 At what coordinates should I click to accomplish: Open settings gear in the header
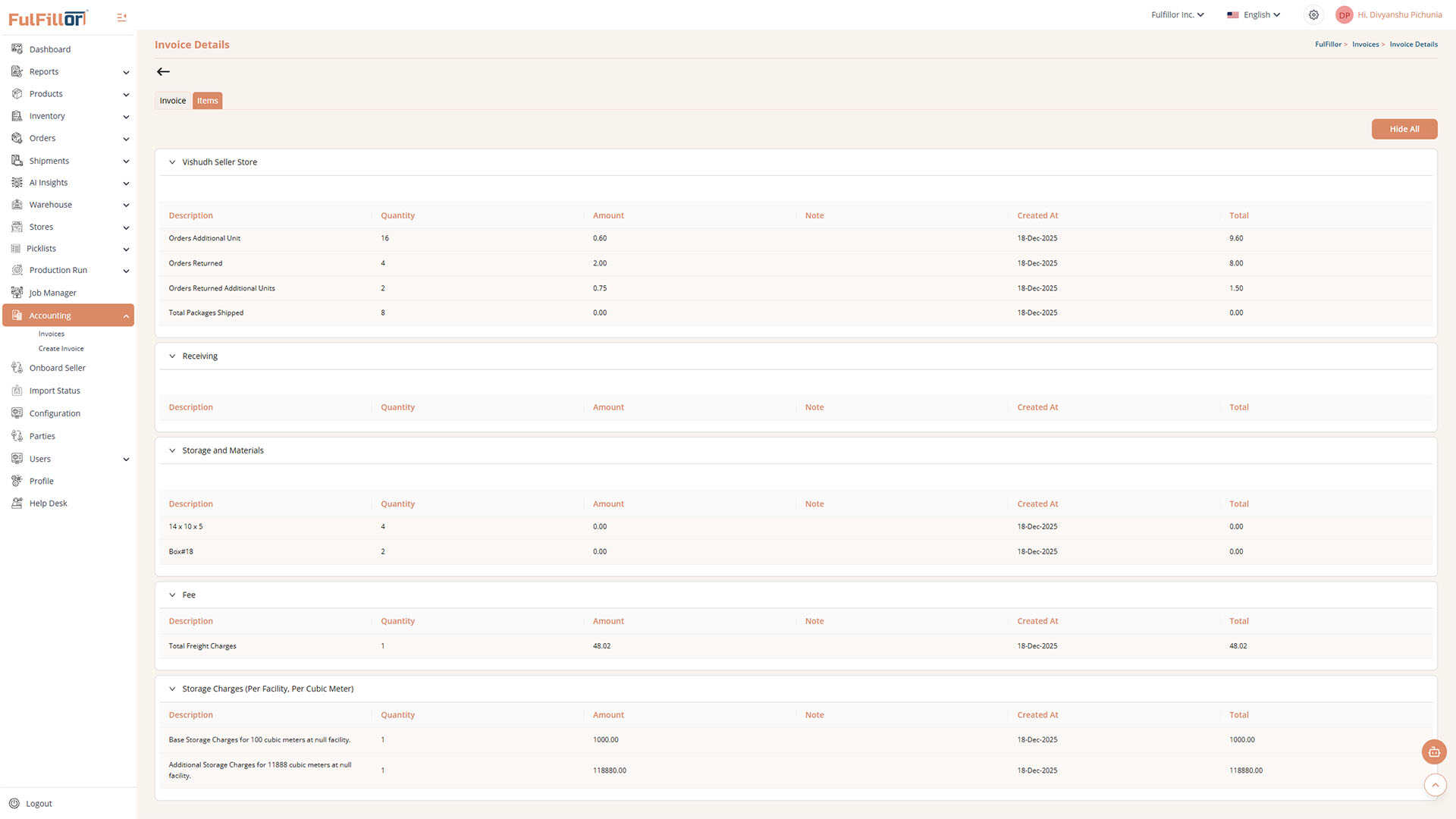(x=1313, y=15)
